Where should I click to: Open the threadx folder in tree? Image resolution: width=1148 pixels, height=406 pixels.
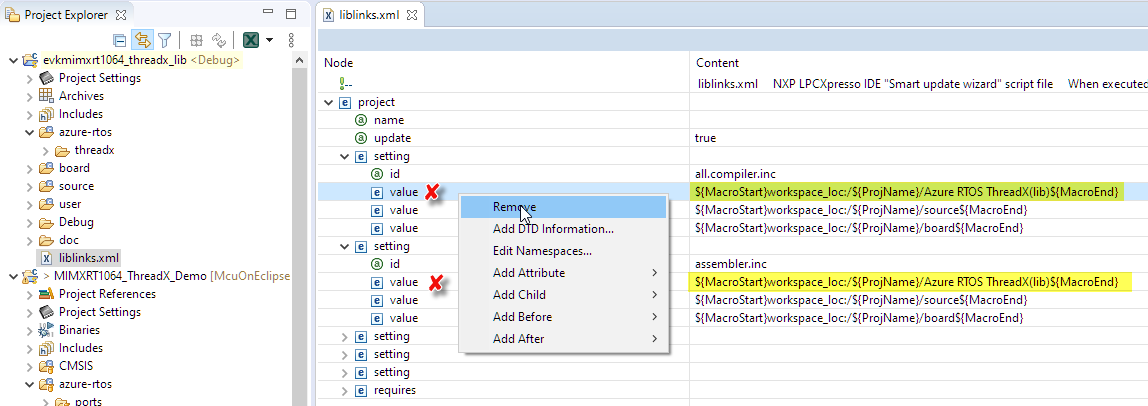(x=94, y=150)
